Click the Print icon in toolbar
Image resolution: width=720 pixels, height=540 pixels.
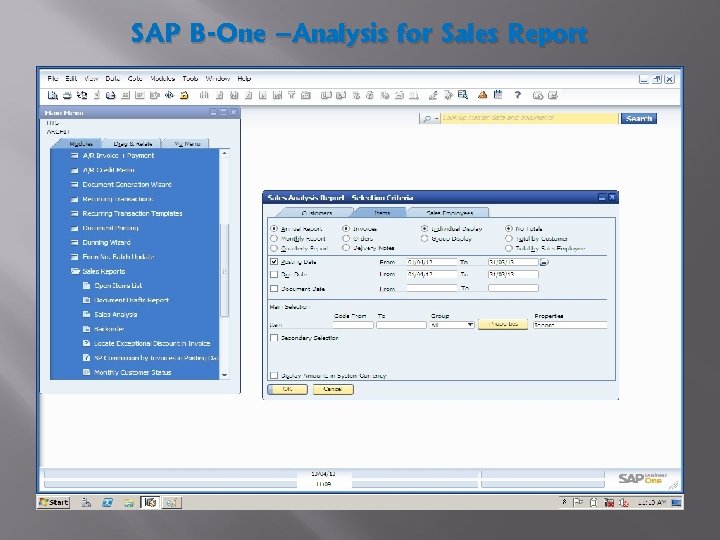click(67, 95)
